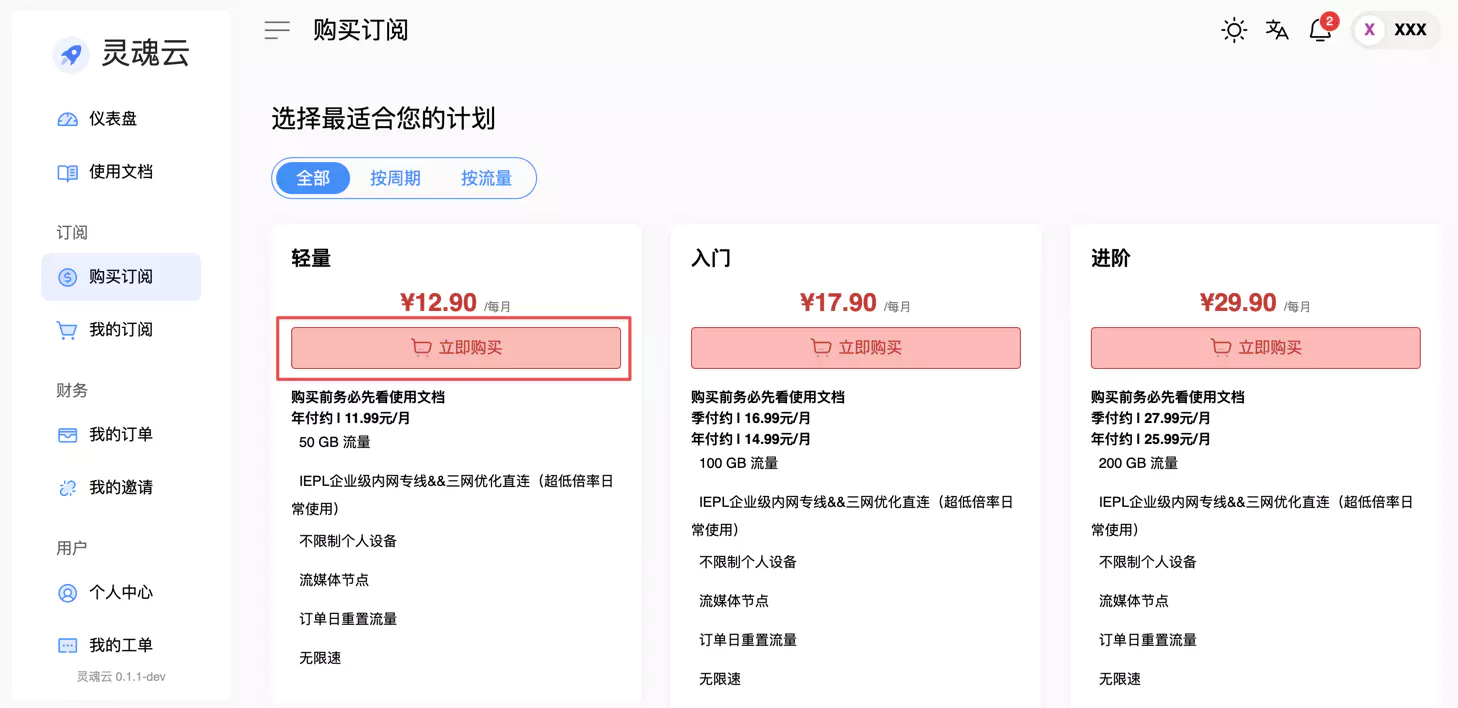Screen dimensions: 1458x708
Task: Click the 灵魂云 rocket logo icon
Action: 71,55
